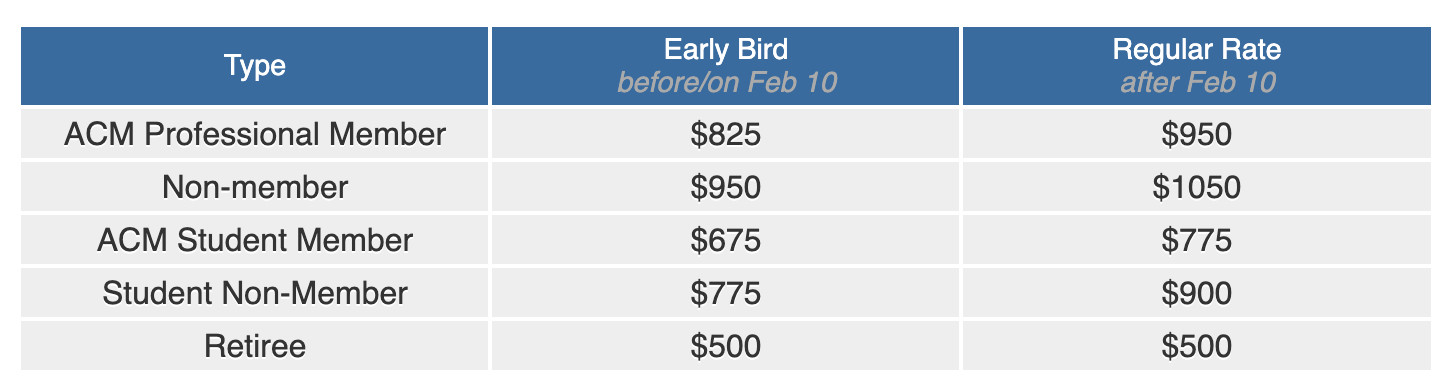Click the Regular Rate column header

click(x=1195, y=66)
